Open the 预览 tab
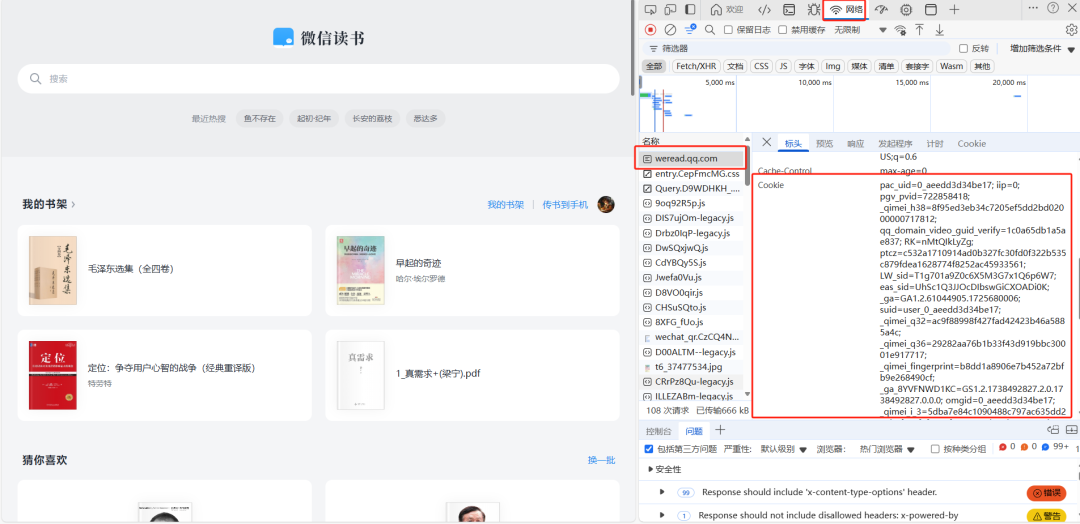The width and height of the screenshot is (1080, 524). [824, 143]
